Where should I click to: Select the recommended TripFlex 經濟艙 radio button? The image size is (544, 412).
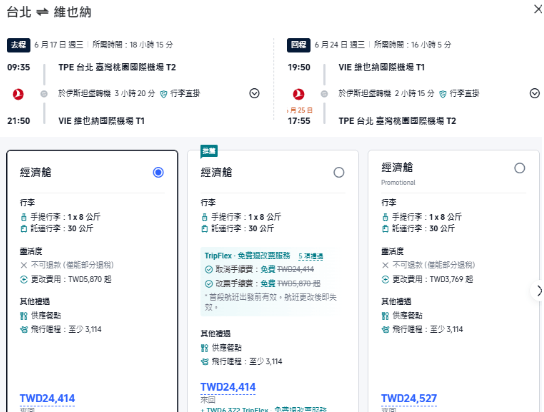[x=339, y=172]
